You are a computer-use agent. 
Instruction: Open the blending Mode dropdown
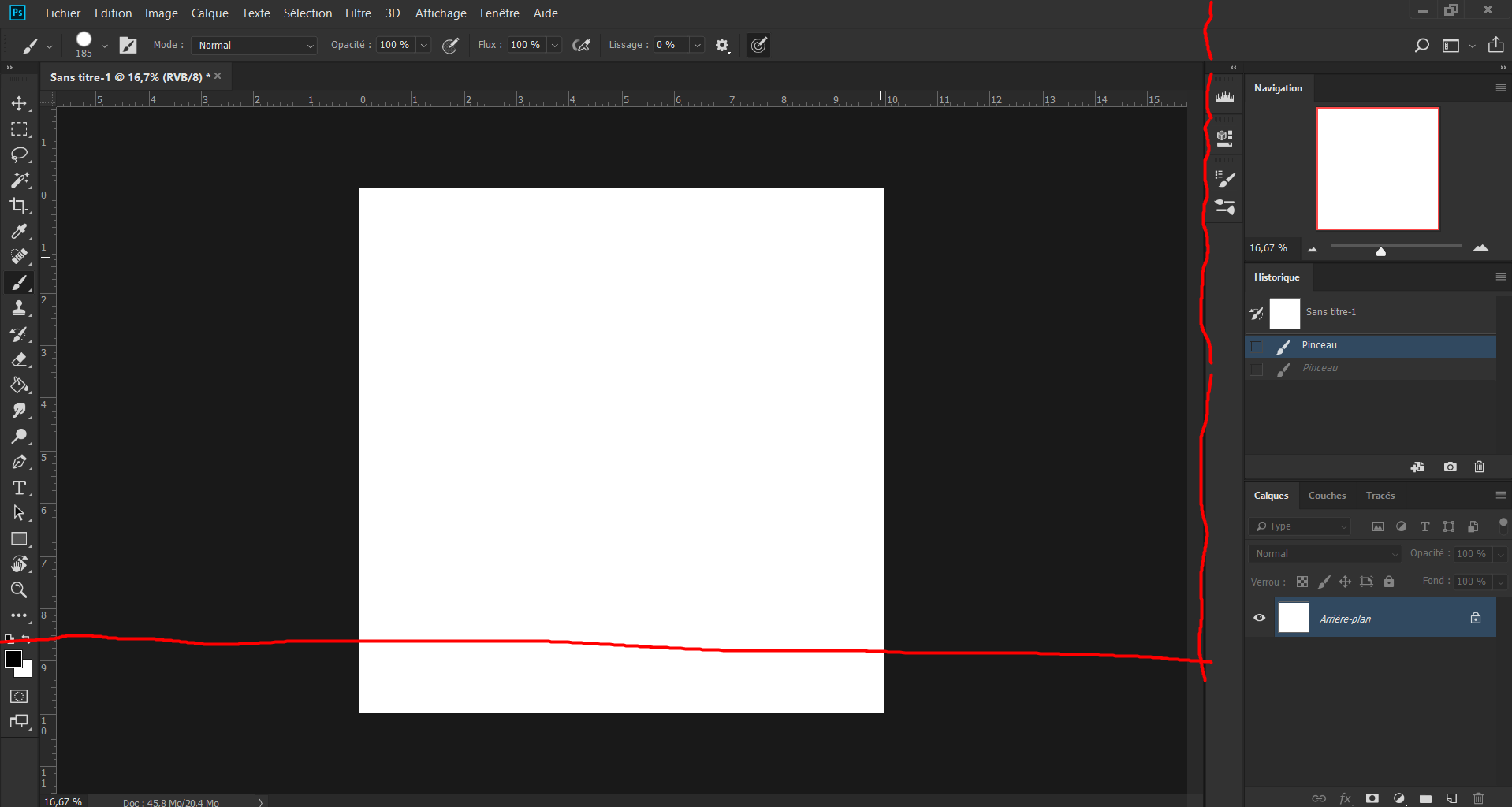tap(254, 45)
